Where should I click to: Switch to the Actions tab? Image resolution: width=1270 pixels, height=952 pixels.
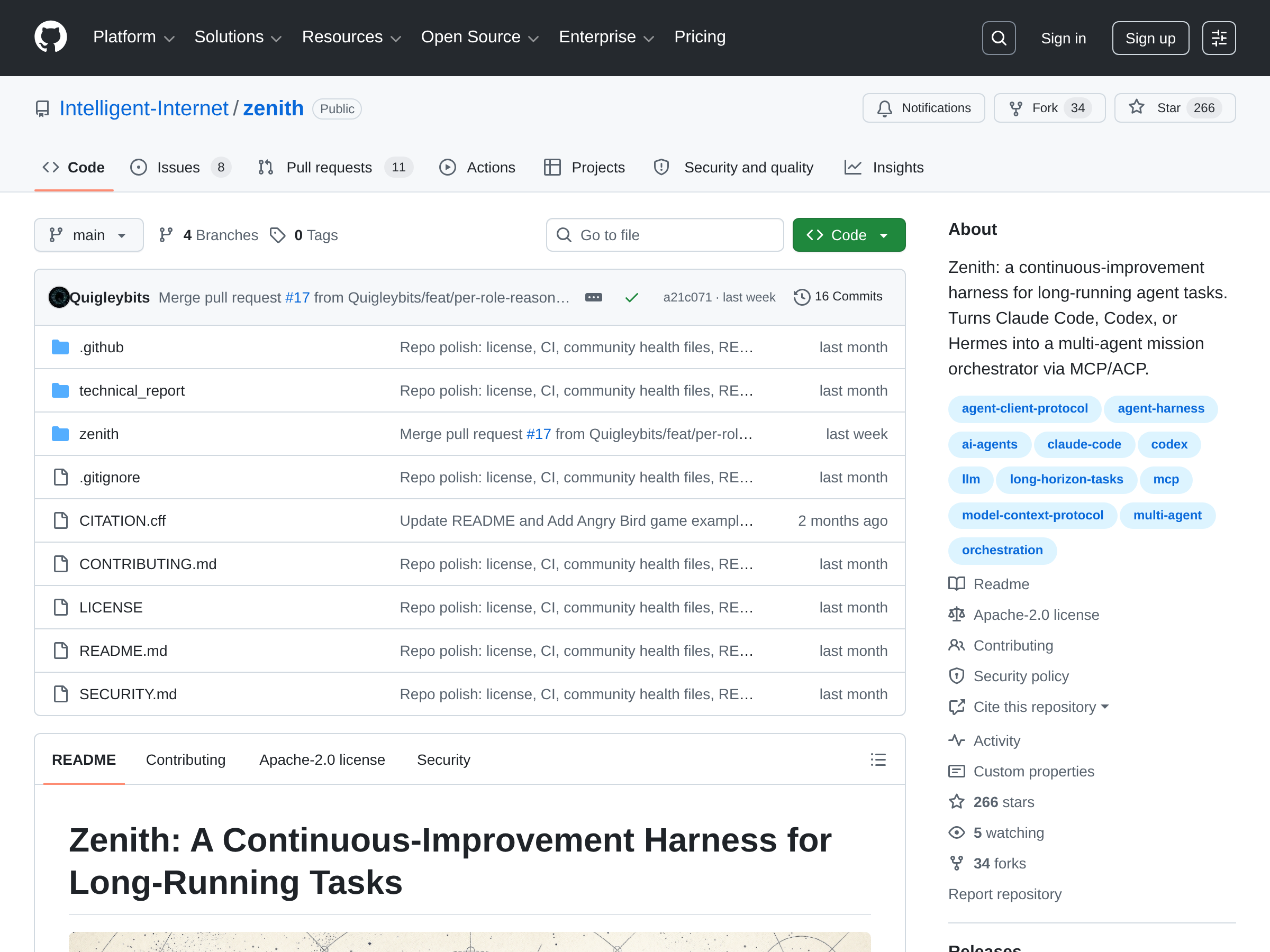[x=477, y=168]
